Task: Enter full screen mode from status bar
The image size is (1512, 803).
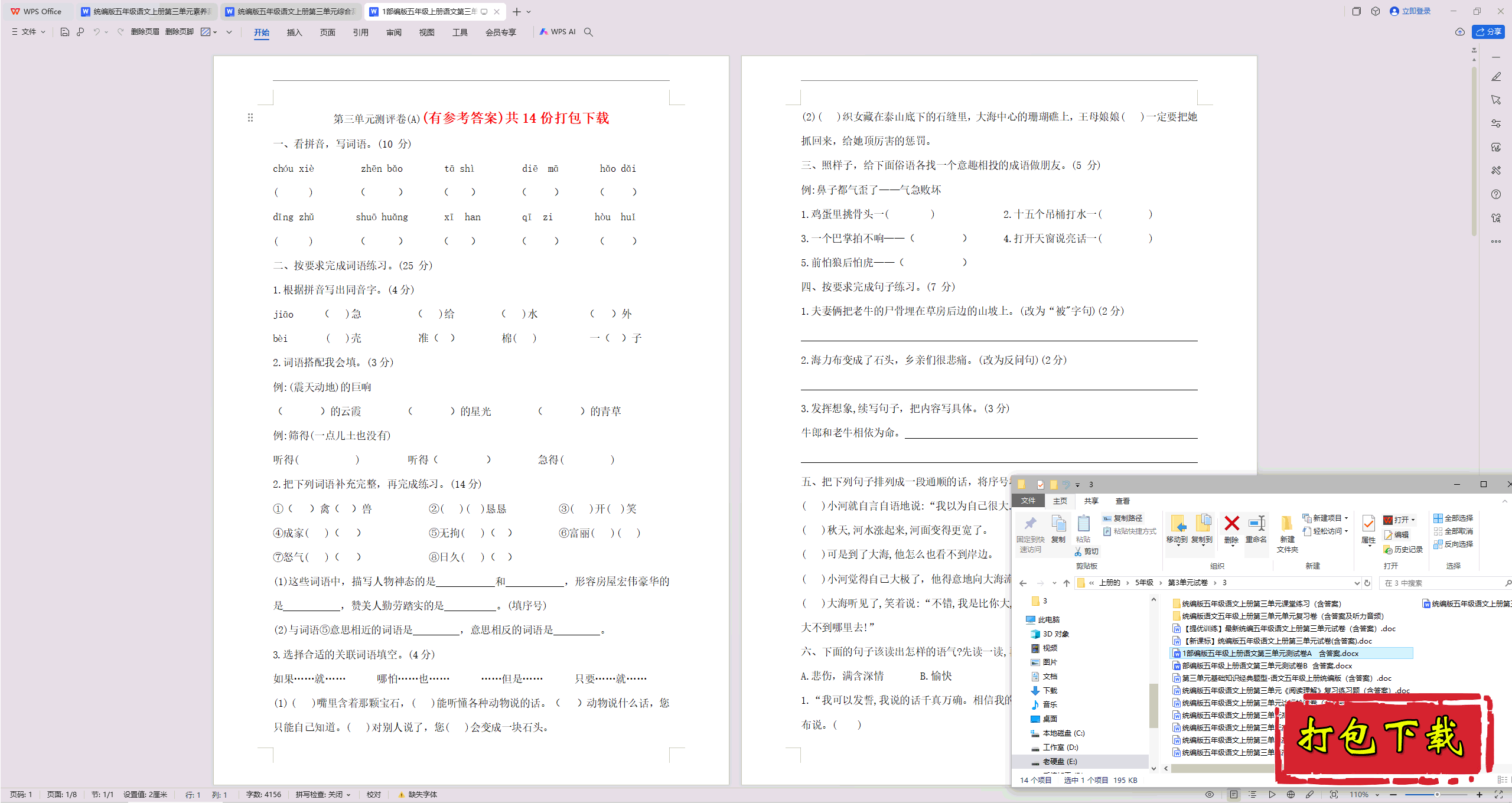Action: click(x=1498, y=795)
